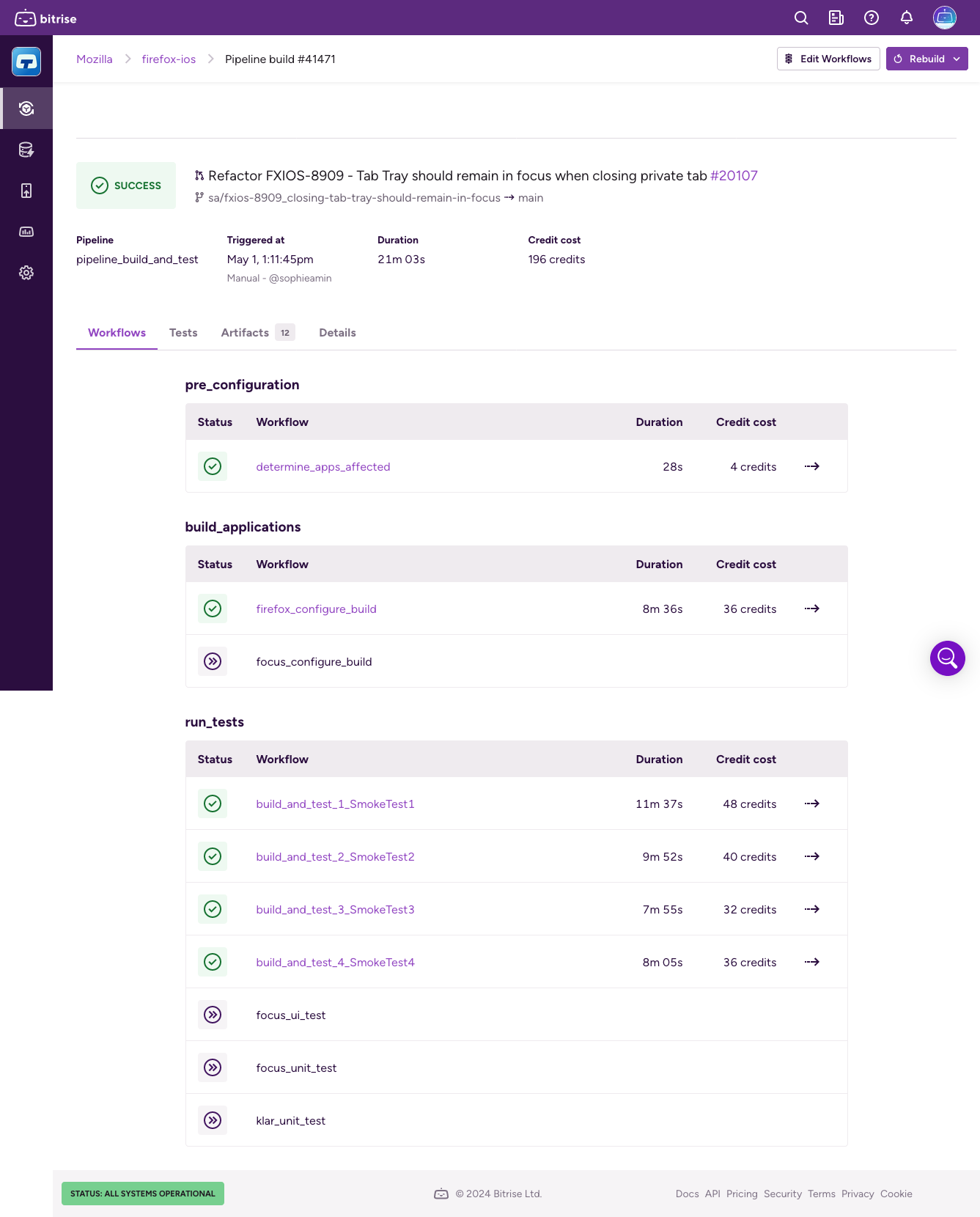Open pull request #20107 link
This screenshot has height=1217, width=980.
tap(734, 176)
